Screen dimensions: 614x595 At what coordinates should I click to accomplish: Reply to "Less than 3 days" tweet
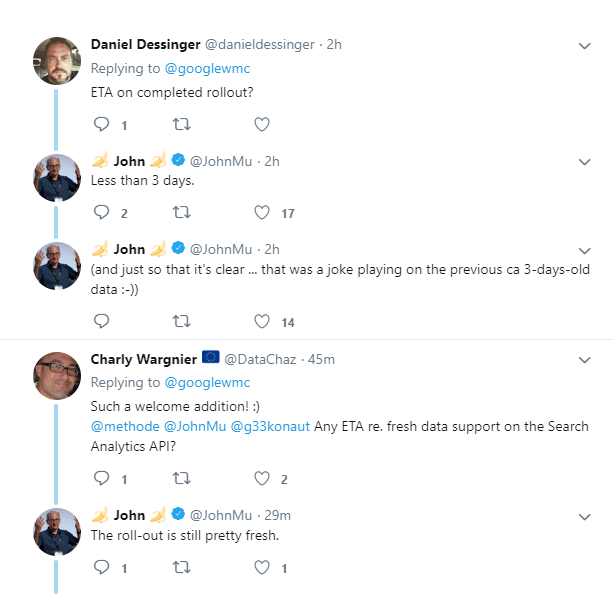click(x=101, y=213)
